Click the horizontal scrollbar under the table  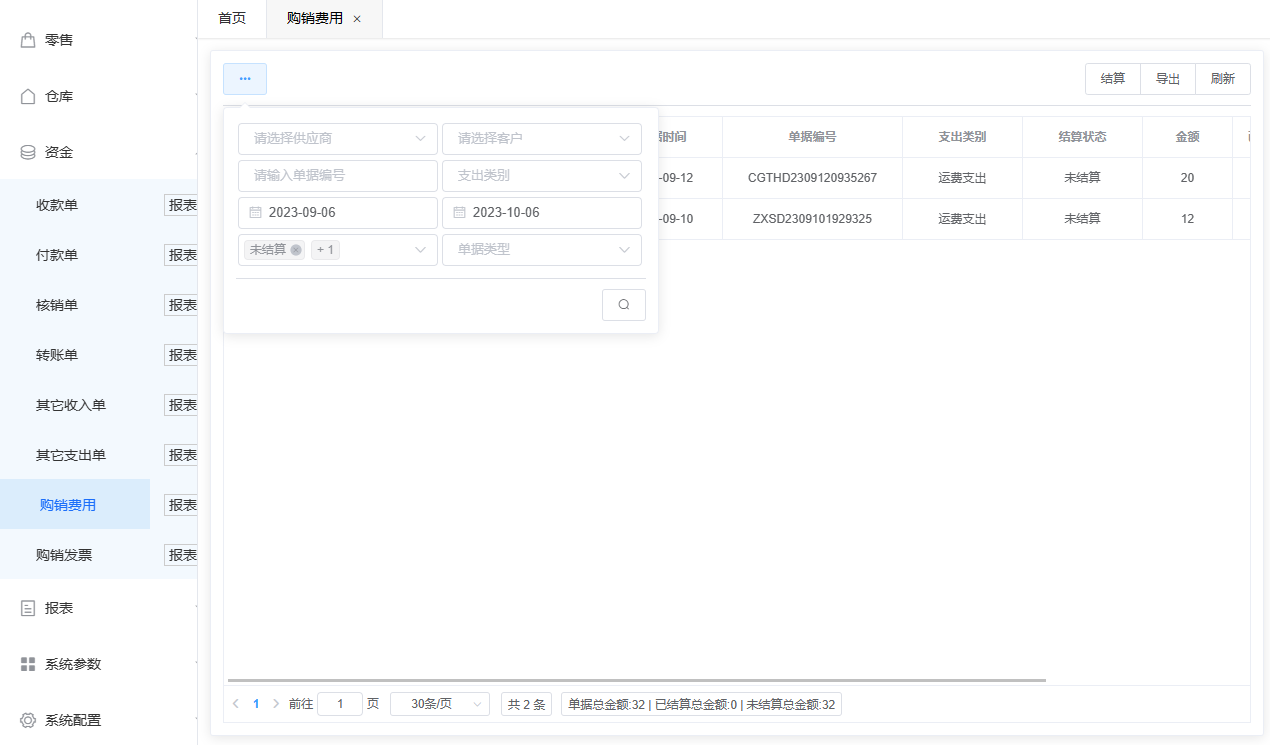pos(636,680)
